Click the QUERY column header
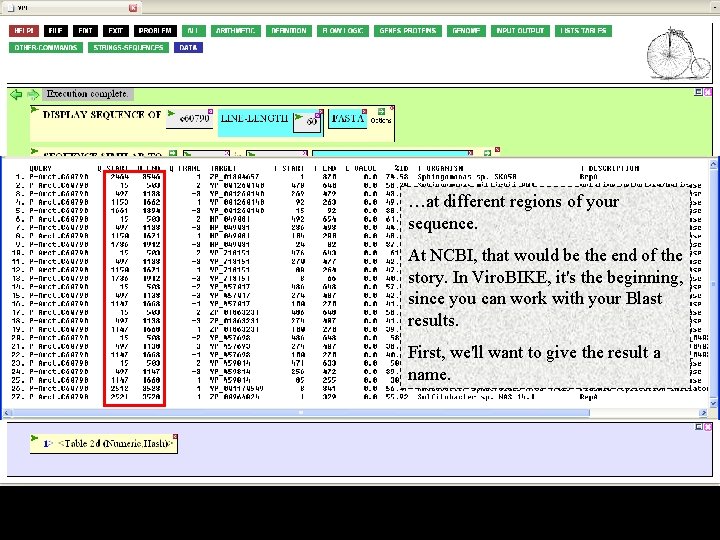This screenshot has height=540, width=720. tap(40, 169)
